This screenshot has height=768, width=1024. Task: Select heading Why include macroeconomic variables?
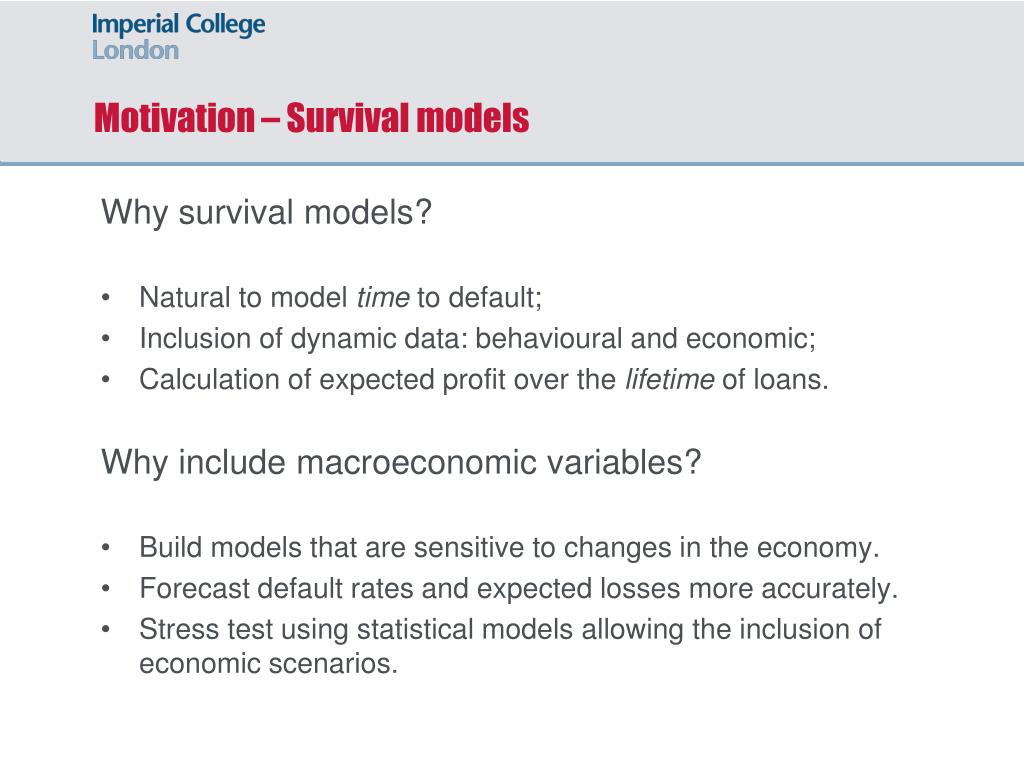point(401,463)
